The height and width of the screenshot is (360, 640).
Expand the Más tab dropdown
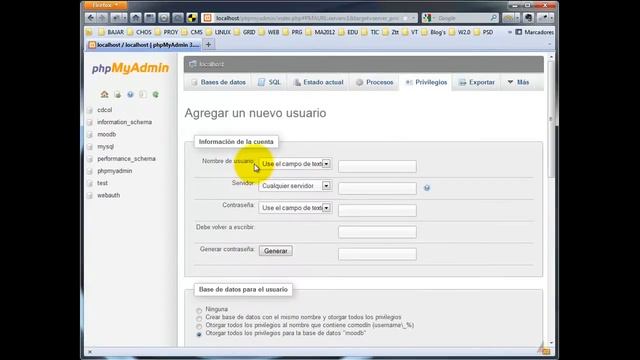point(518,82)
